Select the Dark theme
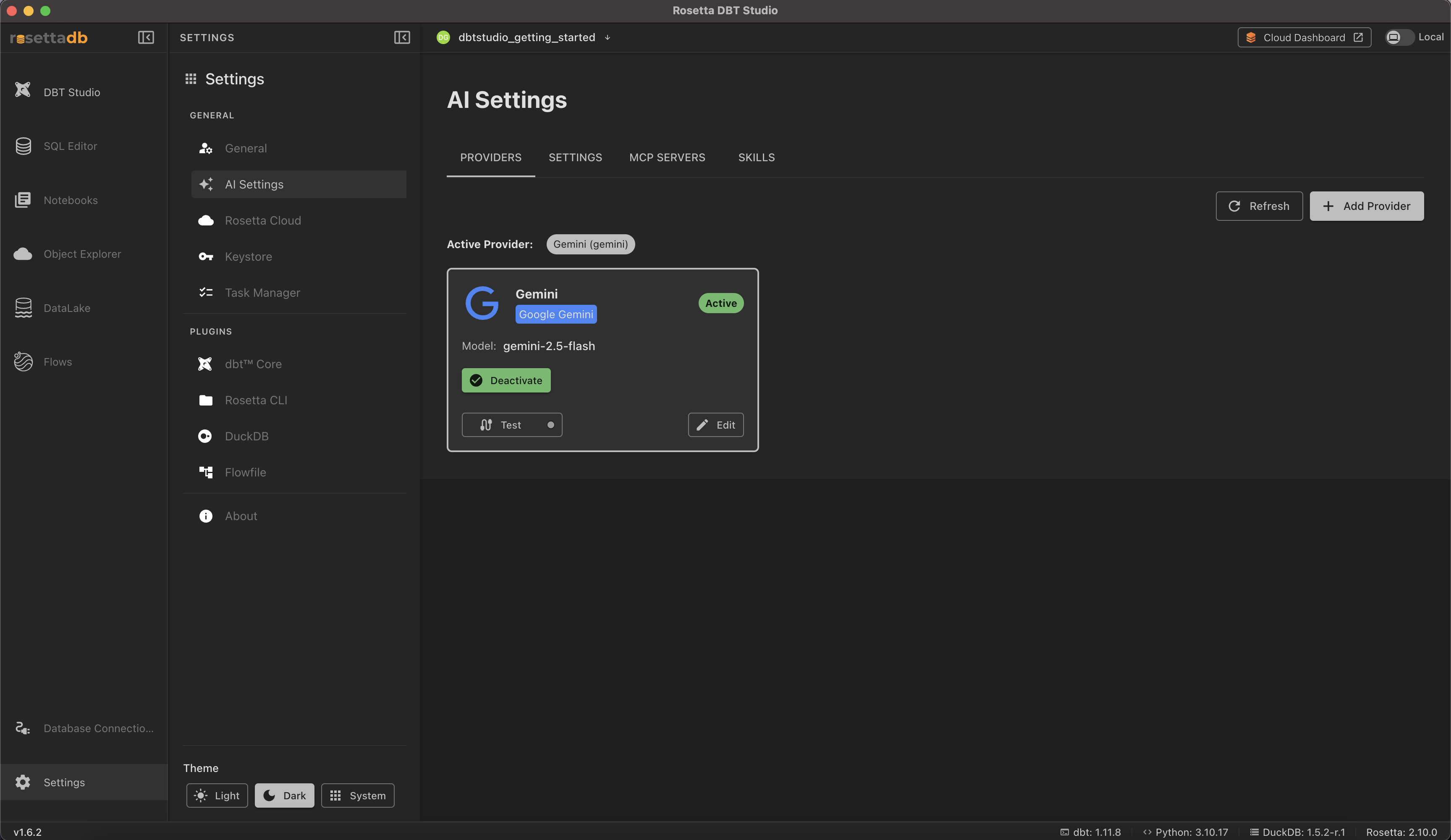This screenshot has height=840, width=1451. [284, 795]
